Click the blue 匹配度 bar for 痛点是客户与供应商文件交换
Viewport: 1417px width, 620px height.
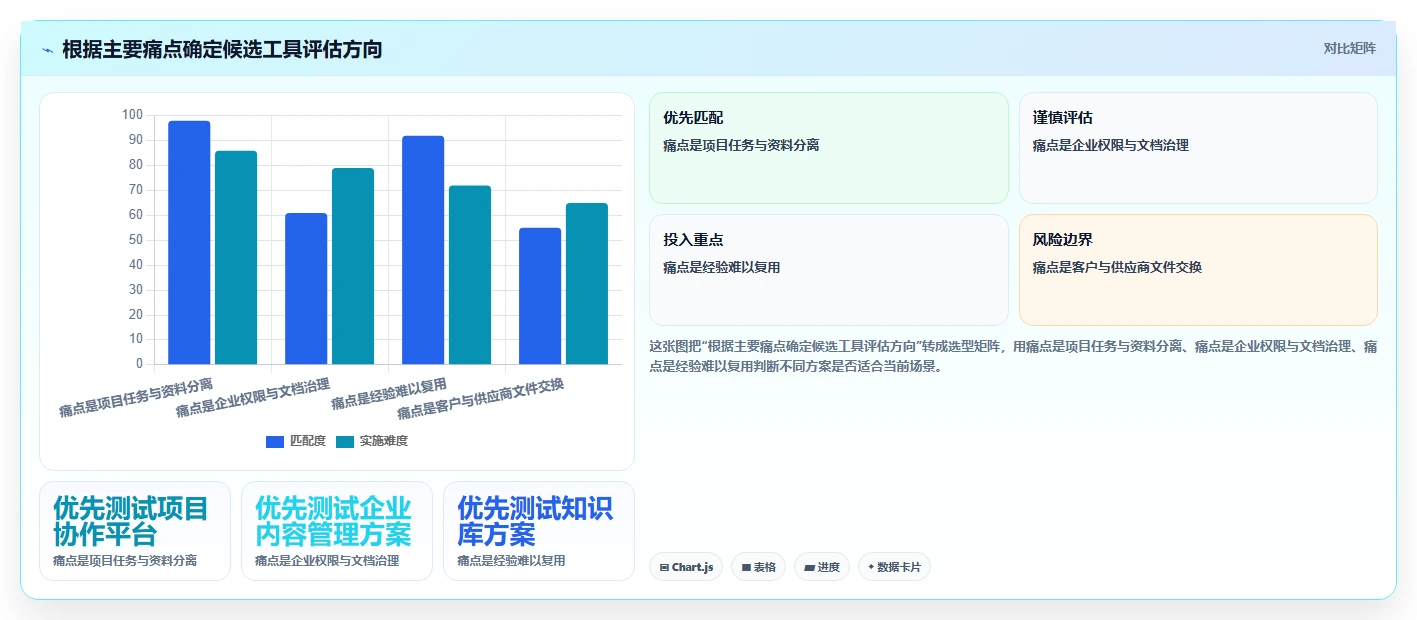[540, 296]
